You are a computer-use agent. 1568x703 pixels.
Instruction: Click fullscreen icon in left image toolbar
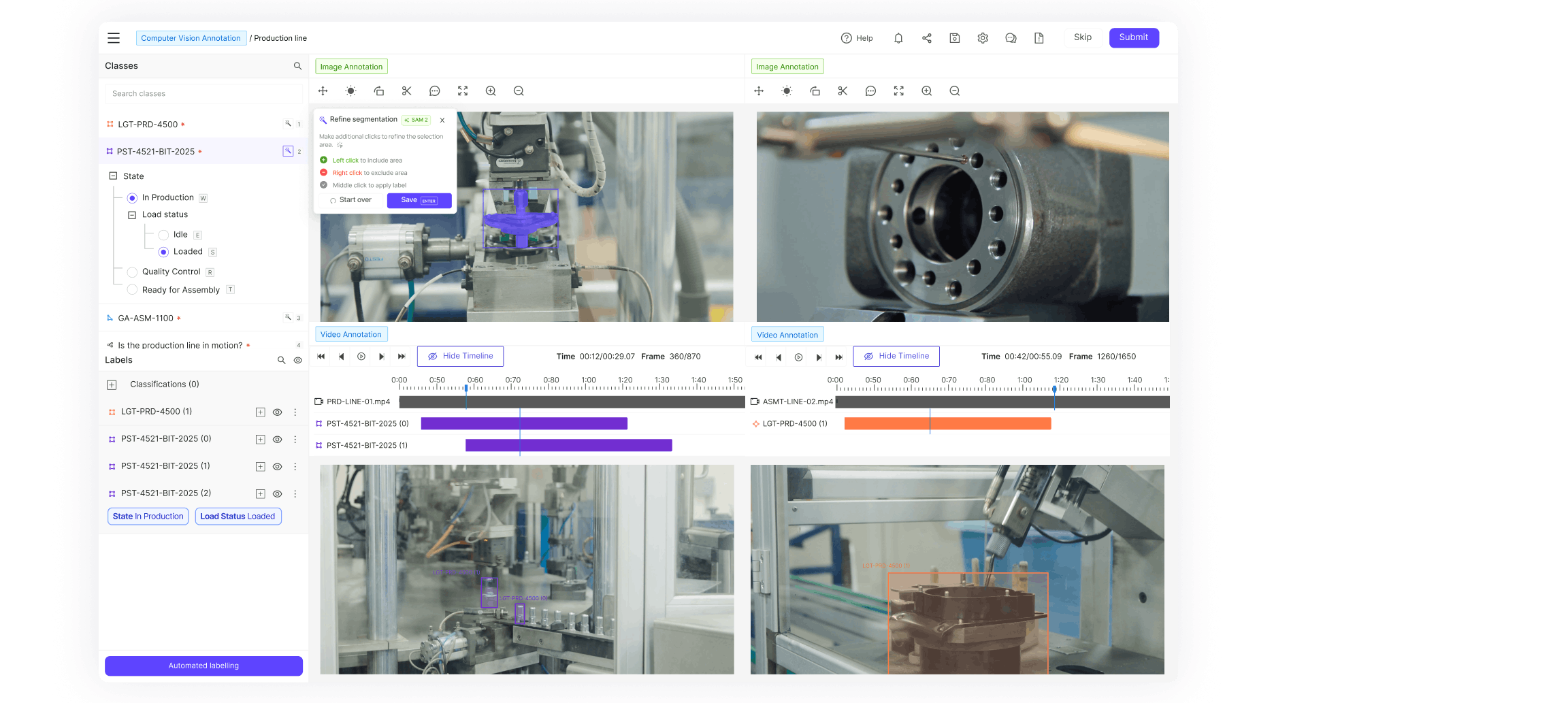click(463, 91)
